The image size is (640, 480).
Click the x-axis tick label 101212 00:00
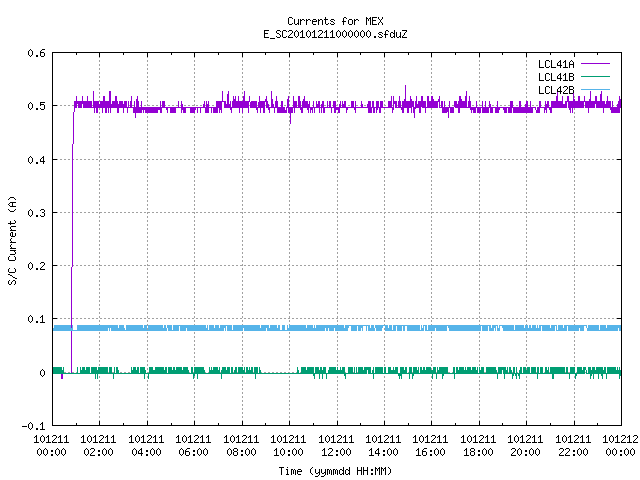click(620, 446)
